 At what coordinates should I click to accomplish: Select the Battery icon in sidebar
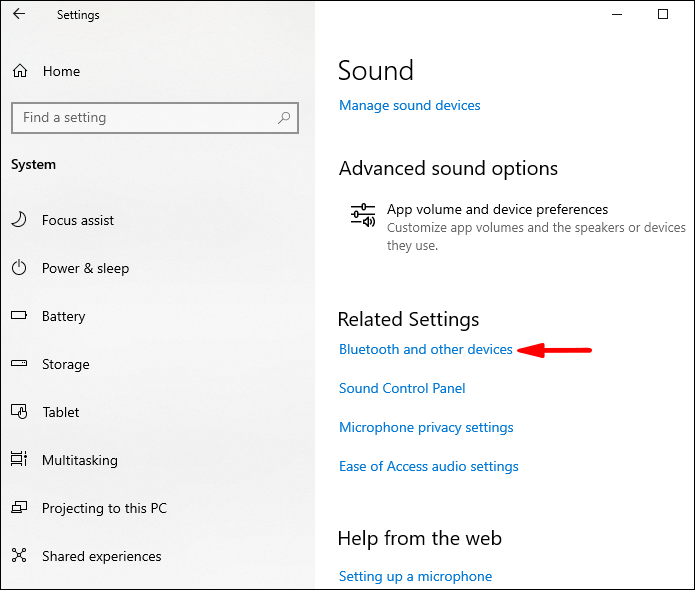click(19, 316)
